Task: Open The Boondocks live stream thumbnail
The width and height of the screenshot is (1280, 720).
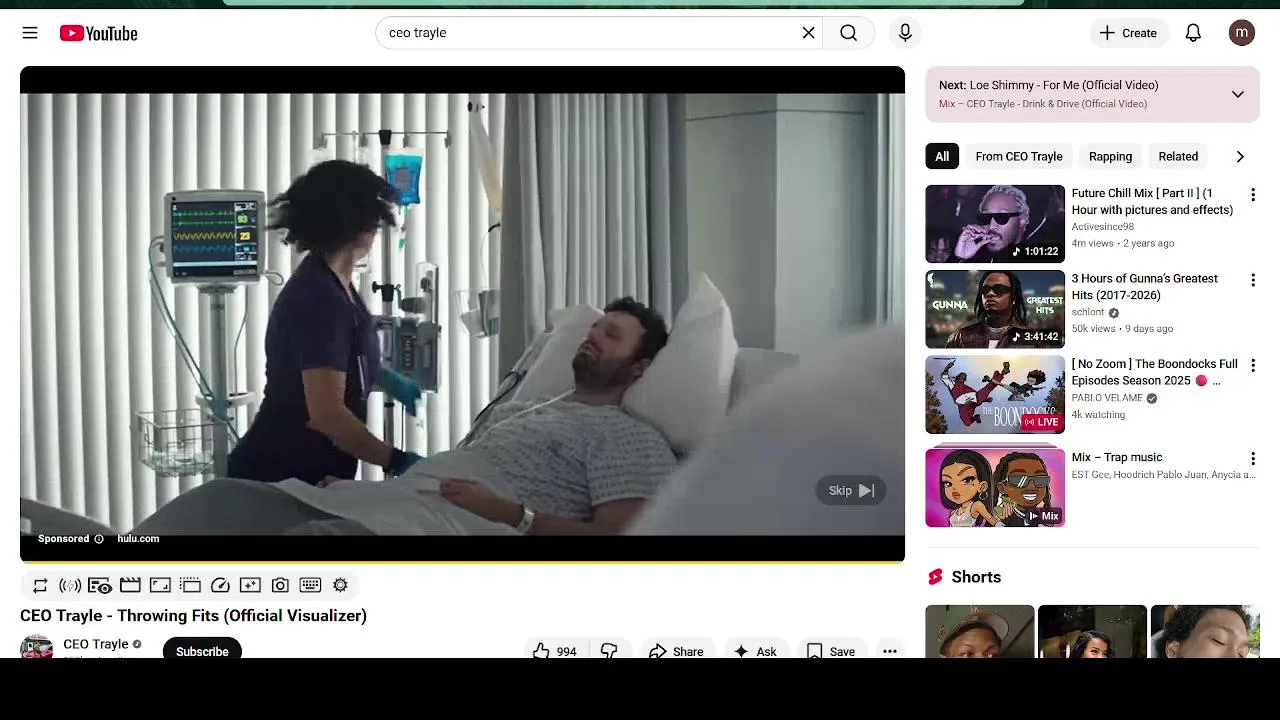Action: pyautogui.click(x=995, y=394)
